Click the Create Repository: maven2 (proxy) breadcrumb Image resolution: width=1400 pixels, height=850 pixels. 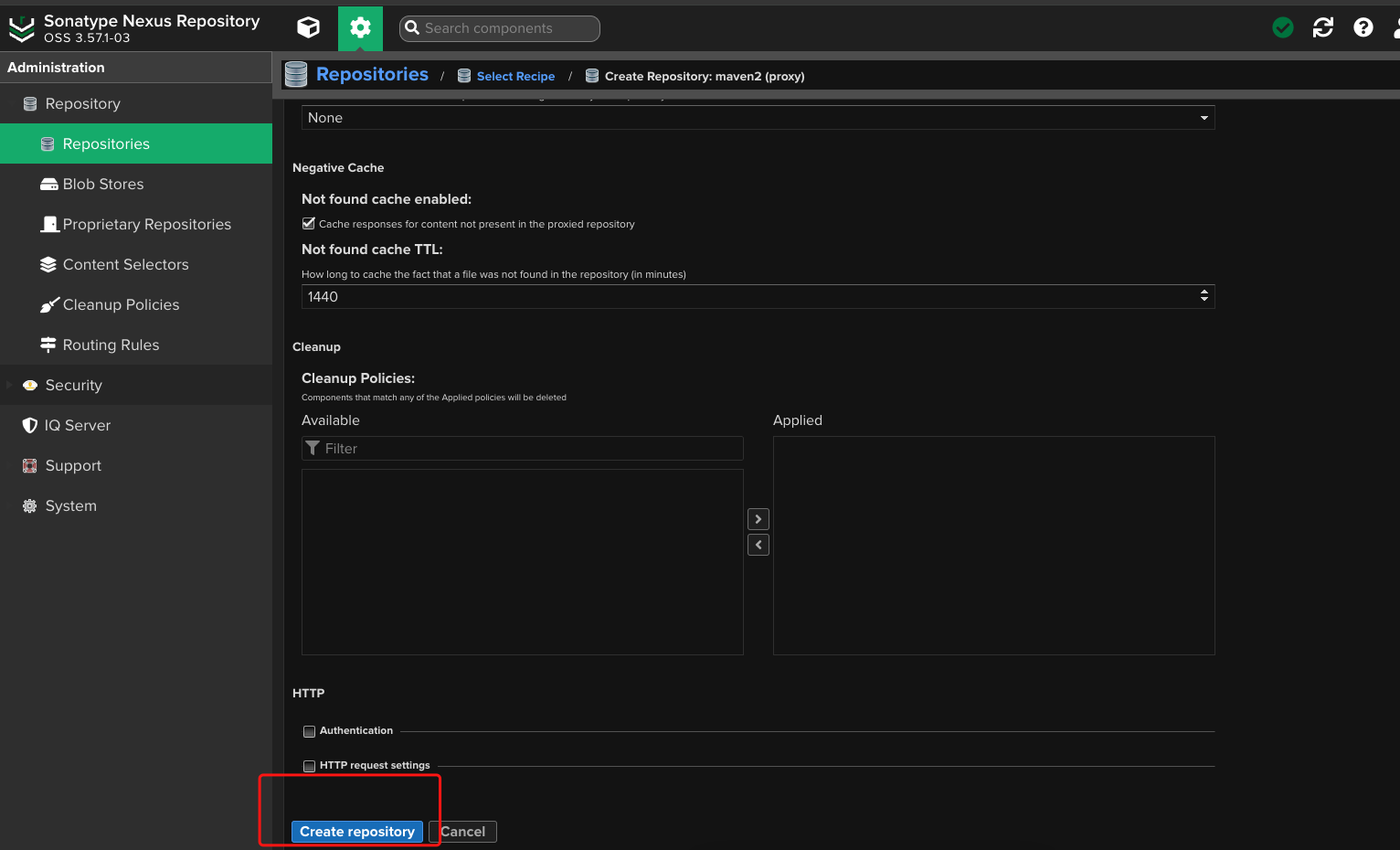705,76
